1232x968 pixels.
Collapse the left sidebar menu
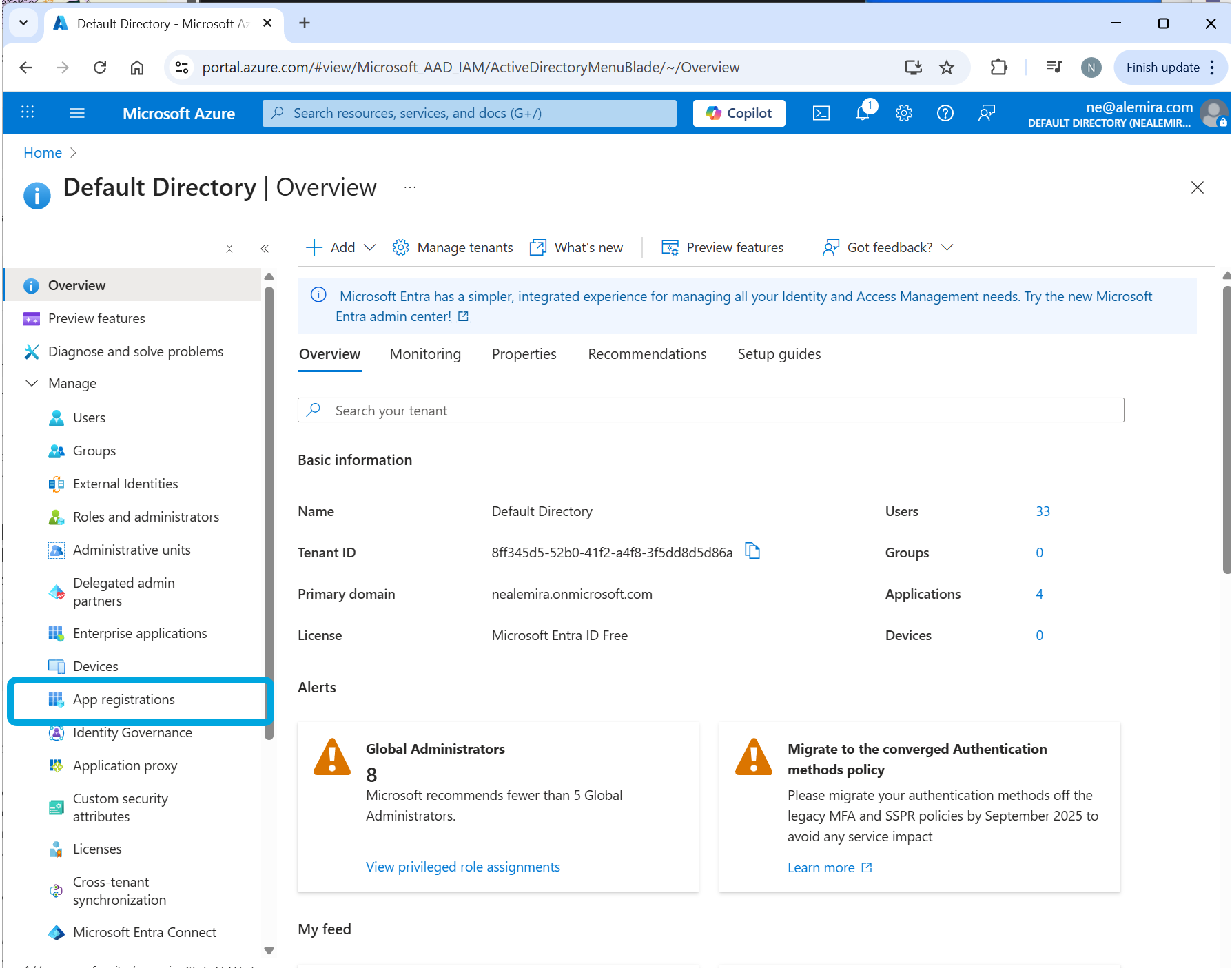click(x=265, y=249)
